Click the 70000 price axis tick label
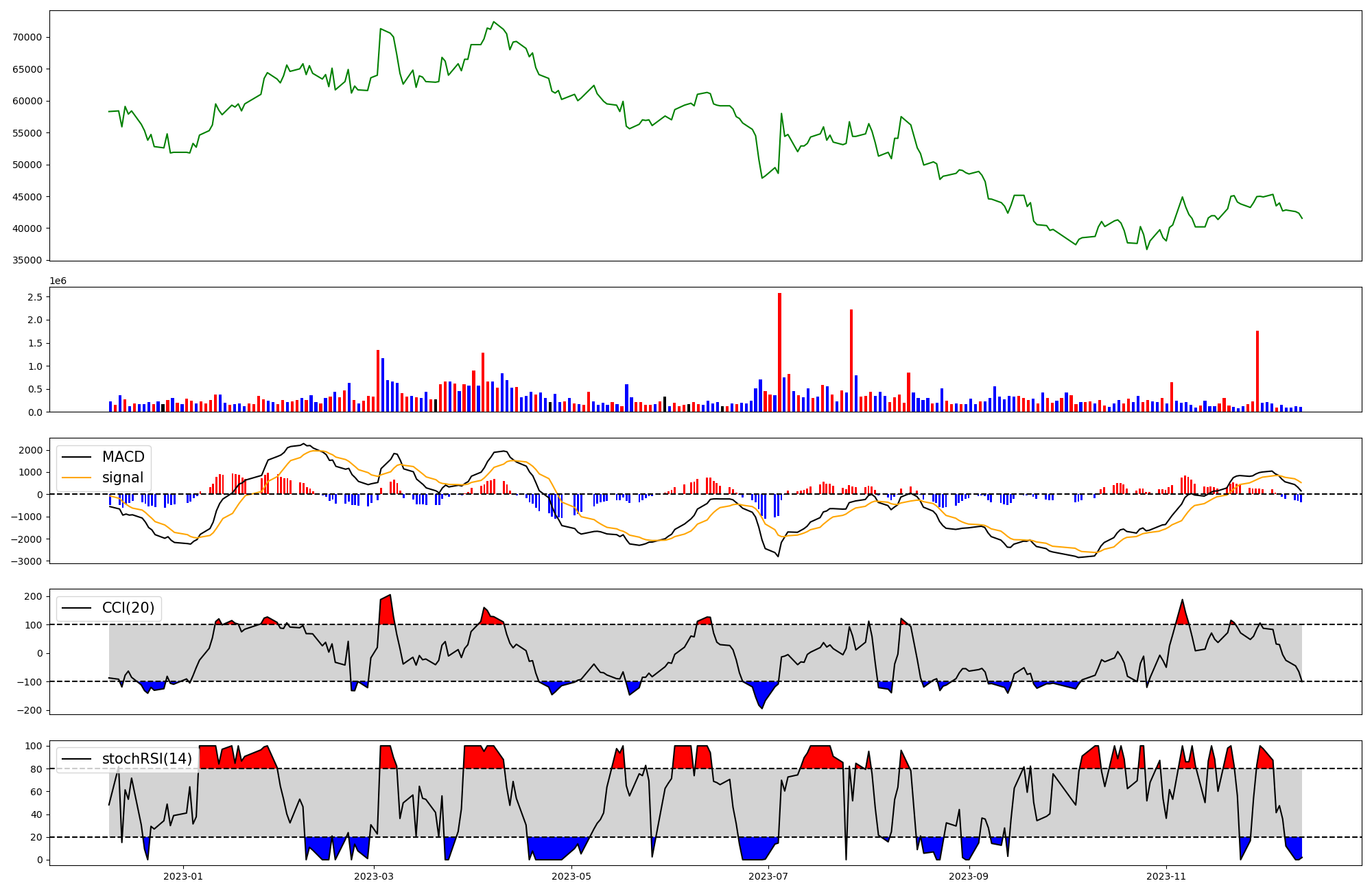This screenshot has height=892, width=1372. click(27, 38)
